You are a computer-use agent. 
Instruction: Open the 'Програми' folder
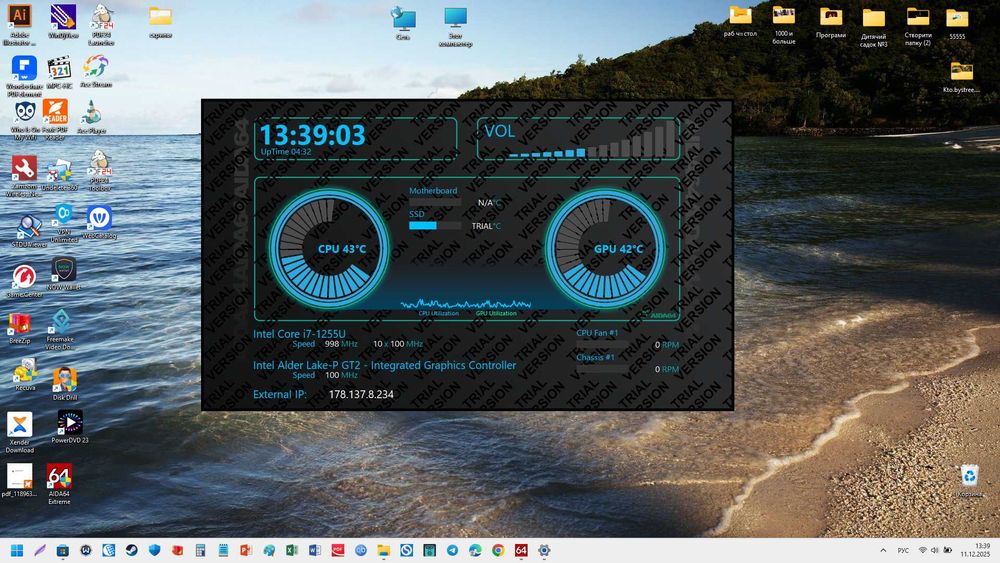[x=830, y=23]
